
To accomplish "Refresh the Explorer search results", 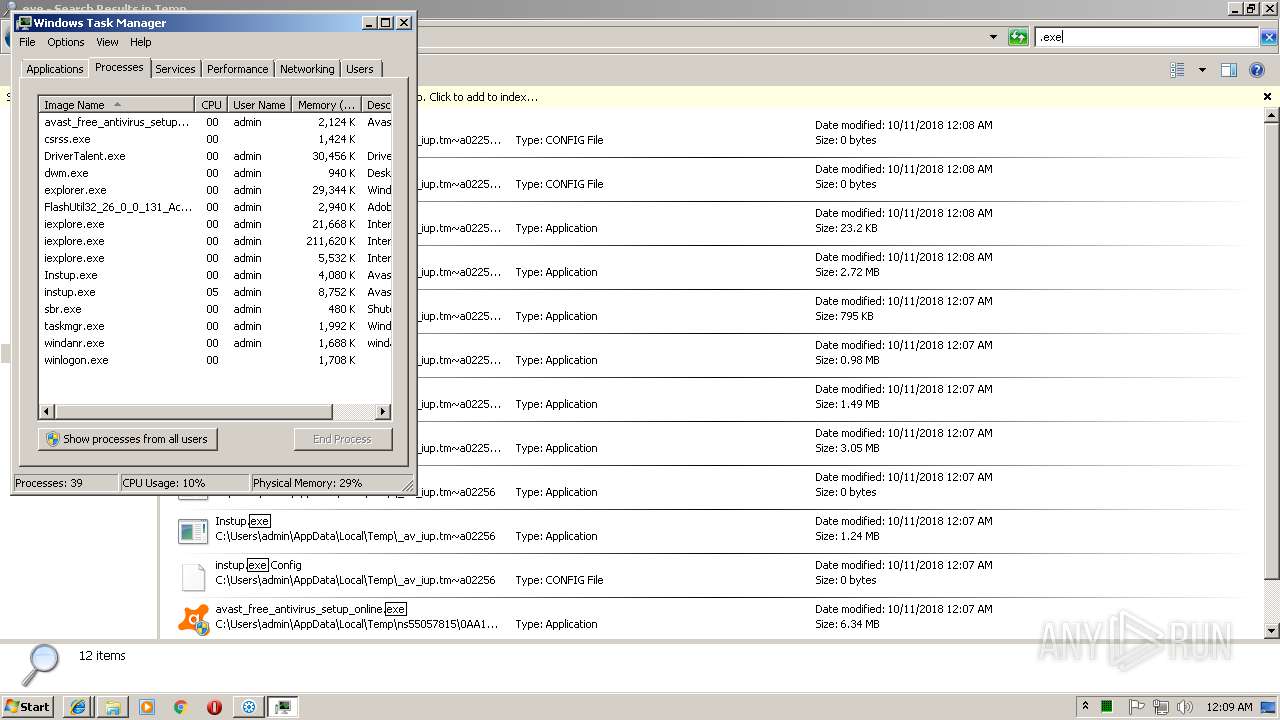I will click(x=1018, y=37).
